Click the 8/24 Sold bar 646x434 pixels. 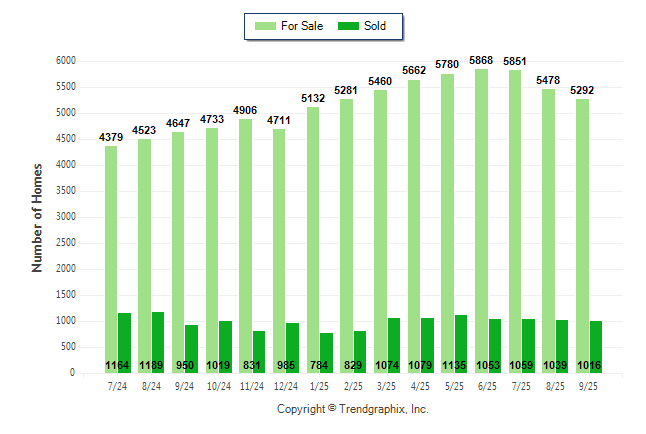(158, 342)
